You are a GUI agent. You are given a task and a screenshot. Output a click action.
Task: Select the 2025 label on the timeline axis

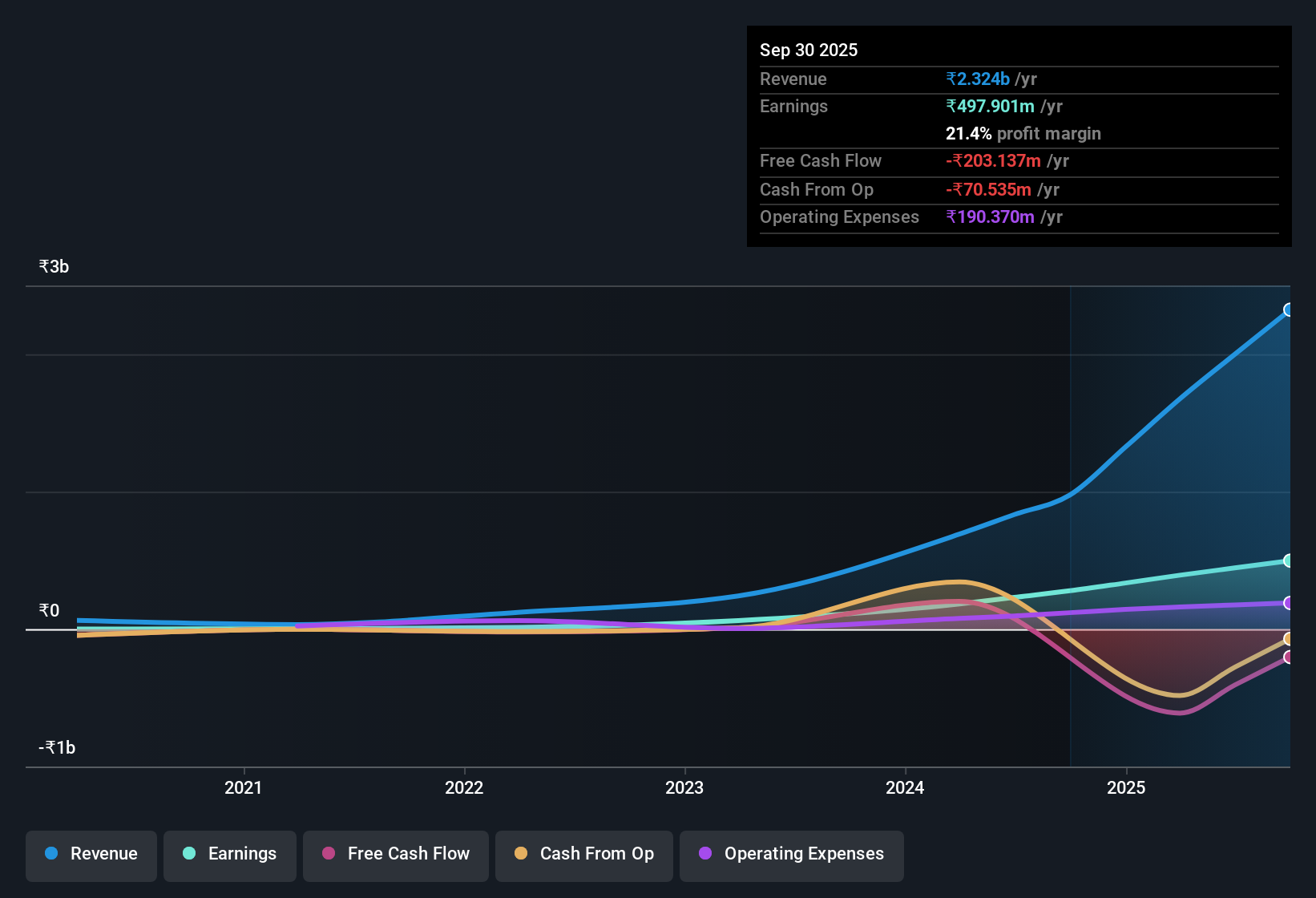coord(1126,787)
